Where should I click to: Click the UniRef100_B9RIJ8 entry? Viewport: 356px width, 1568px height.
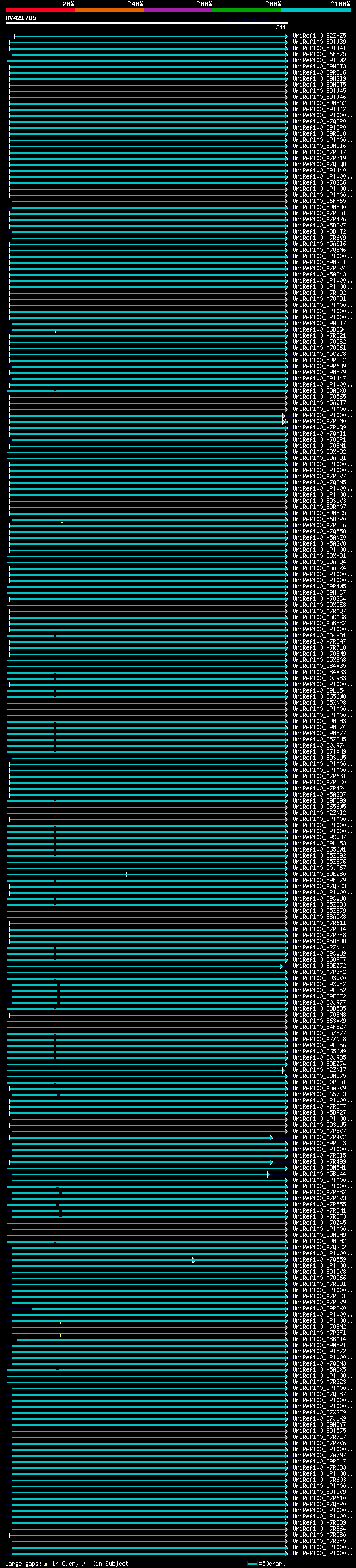319,134
